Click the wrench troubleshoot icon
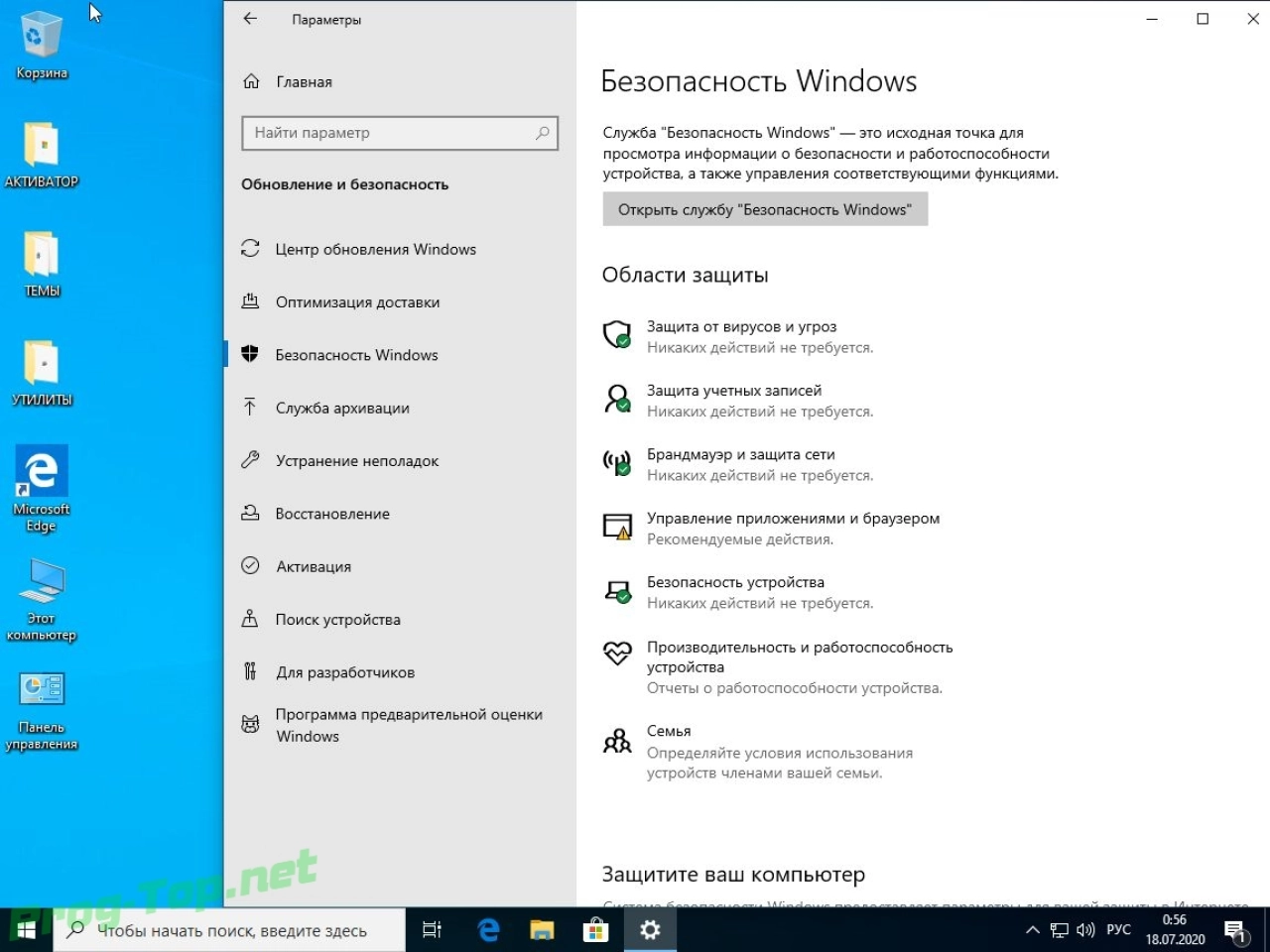 coord(250,460)
